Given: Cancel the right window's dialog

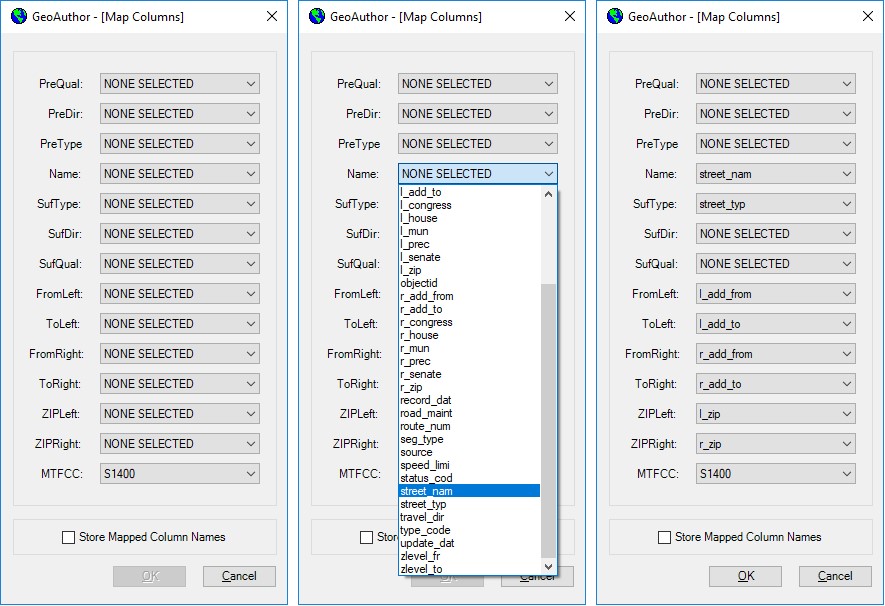Looking at the screenshot, I should click(x=835, y=576).
